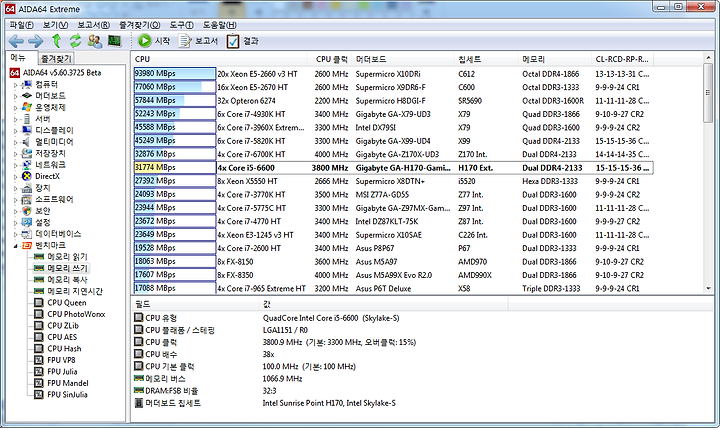Select the CPU Hash benchmark icon

pyautogui.click(x=39, y=349)
